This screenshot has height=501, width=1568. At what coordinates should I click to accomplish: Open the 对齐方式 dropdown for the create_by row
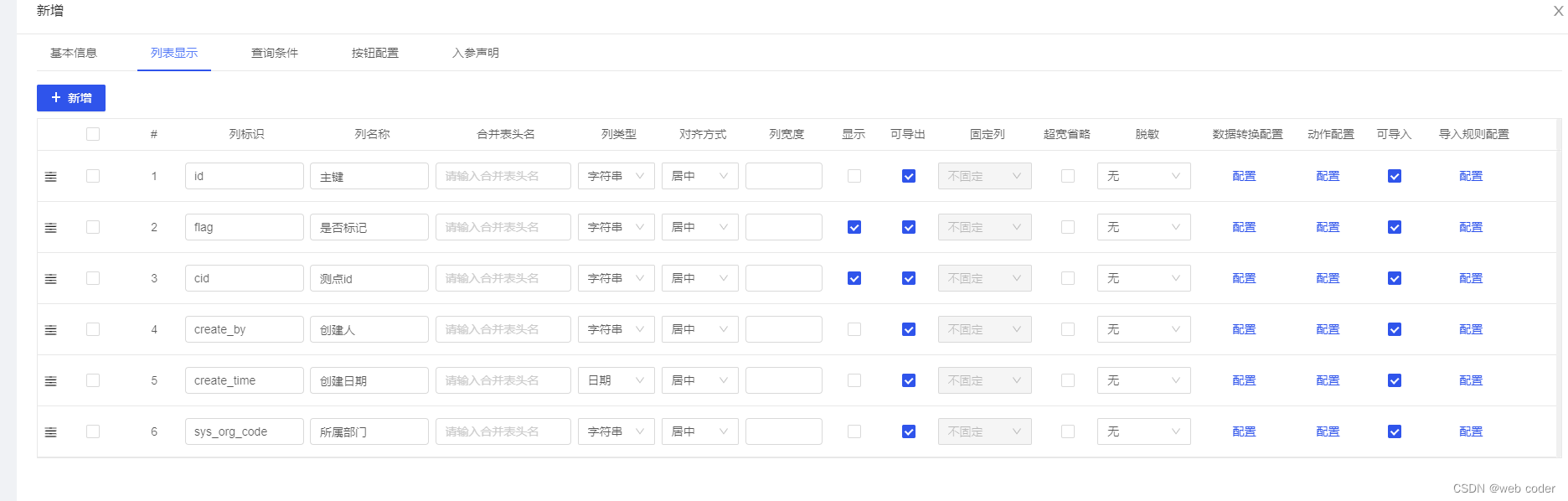click(x=700, y=329)
